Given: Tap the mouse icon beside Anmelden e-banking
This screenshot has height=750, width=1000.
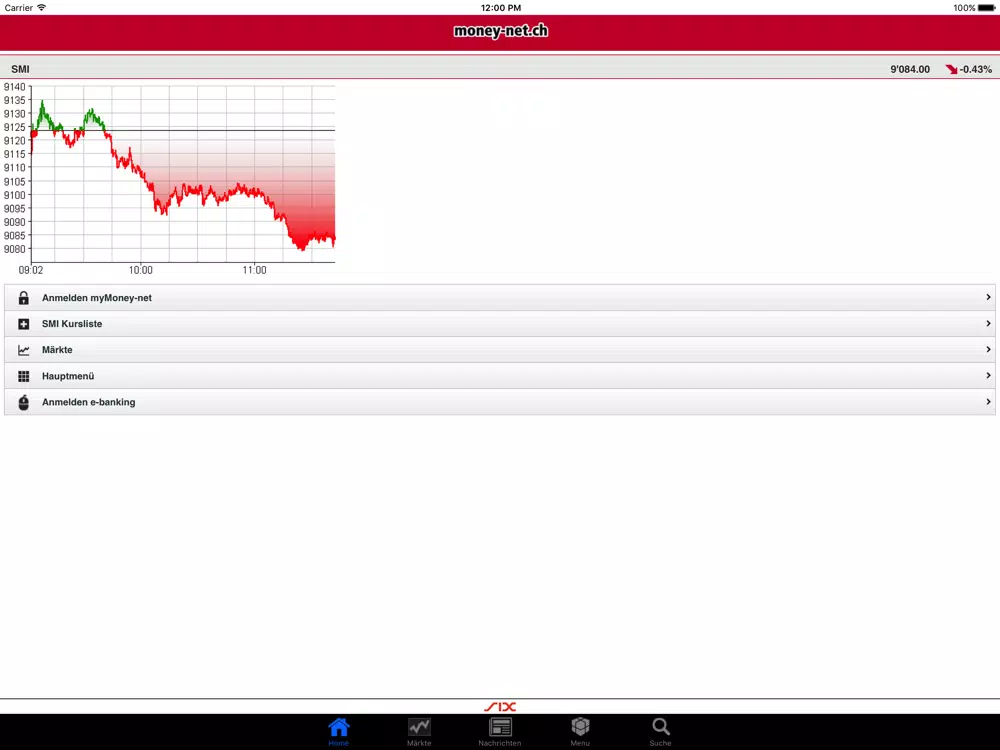Looking at the screenshot, I should [24, 402].
